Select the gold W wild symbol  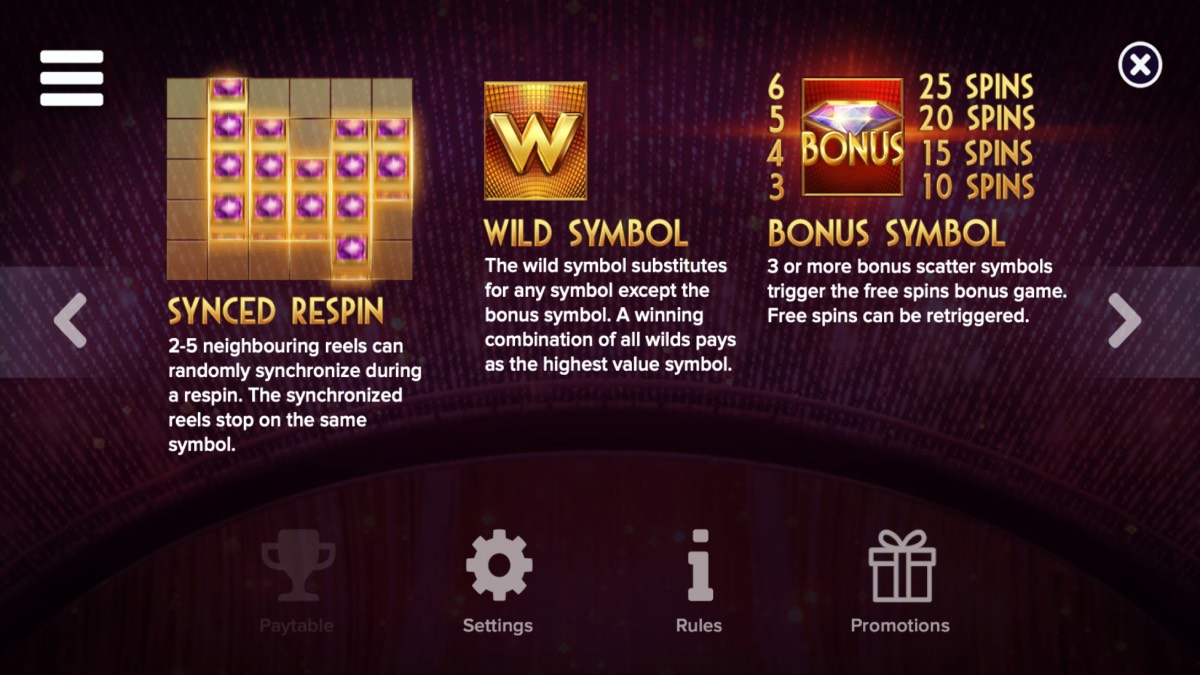pyautogui.click(x=535, y=141)
